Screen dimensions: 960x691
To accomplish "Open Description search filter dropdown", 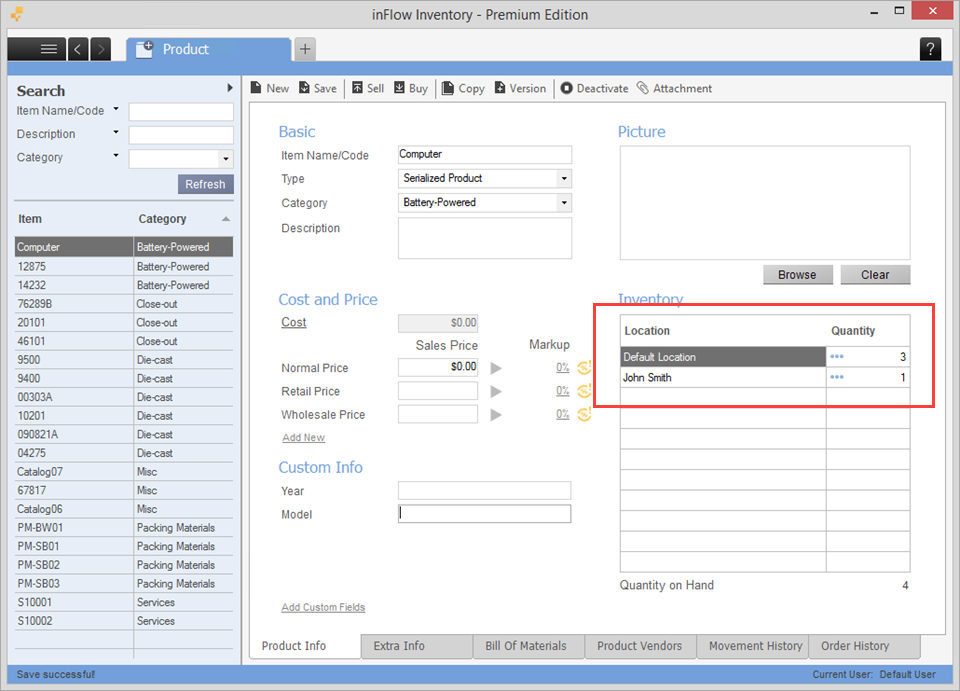I will 116,133.
